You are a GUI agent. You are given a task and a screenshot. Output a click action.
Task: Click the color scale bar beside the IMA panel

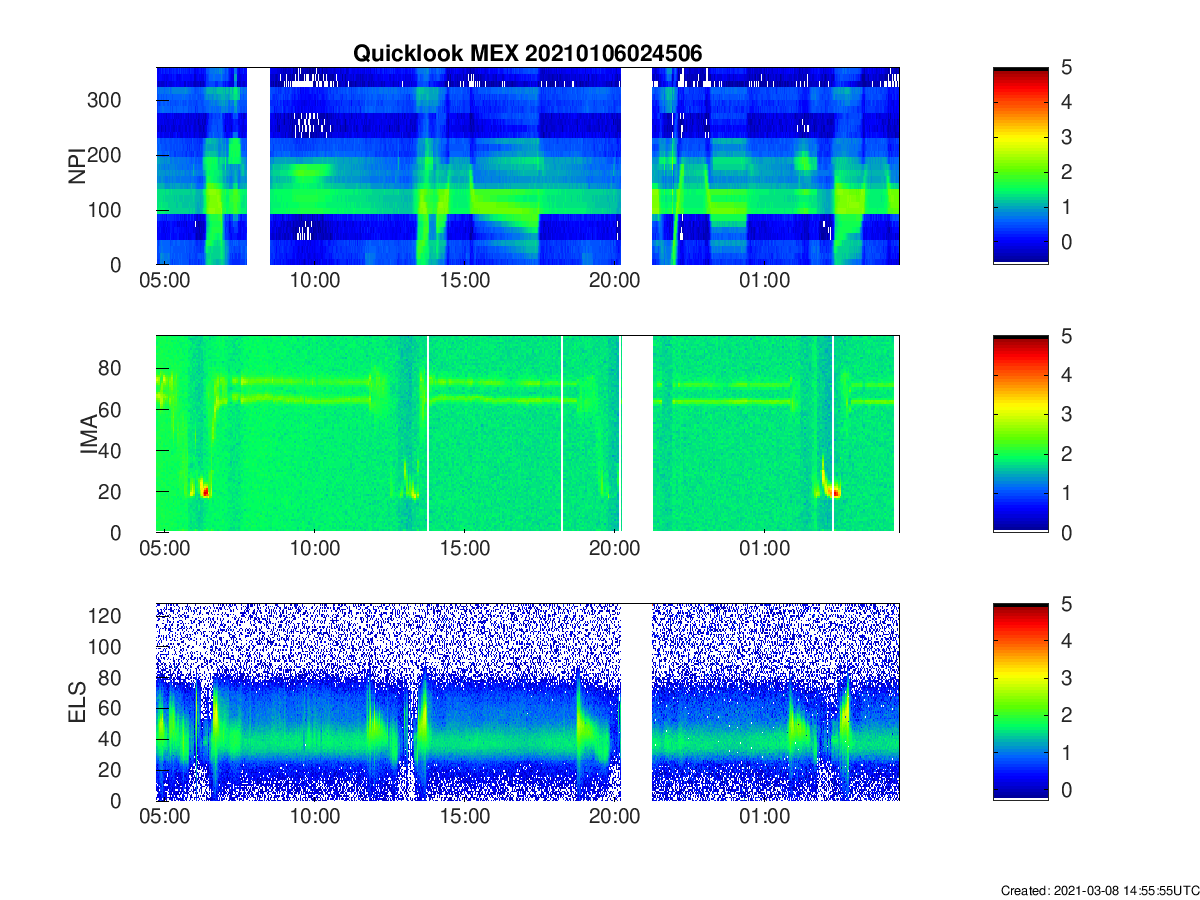(1020, 434)
